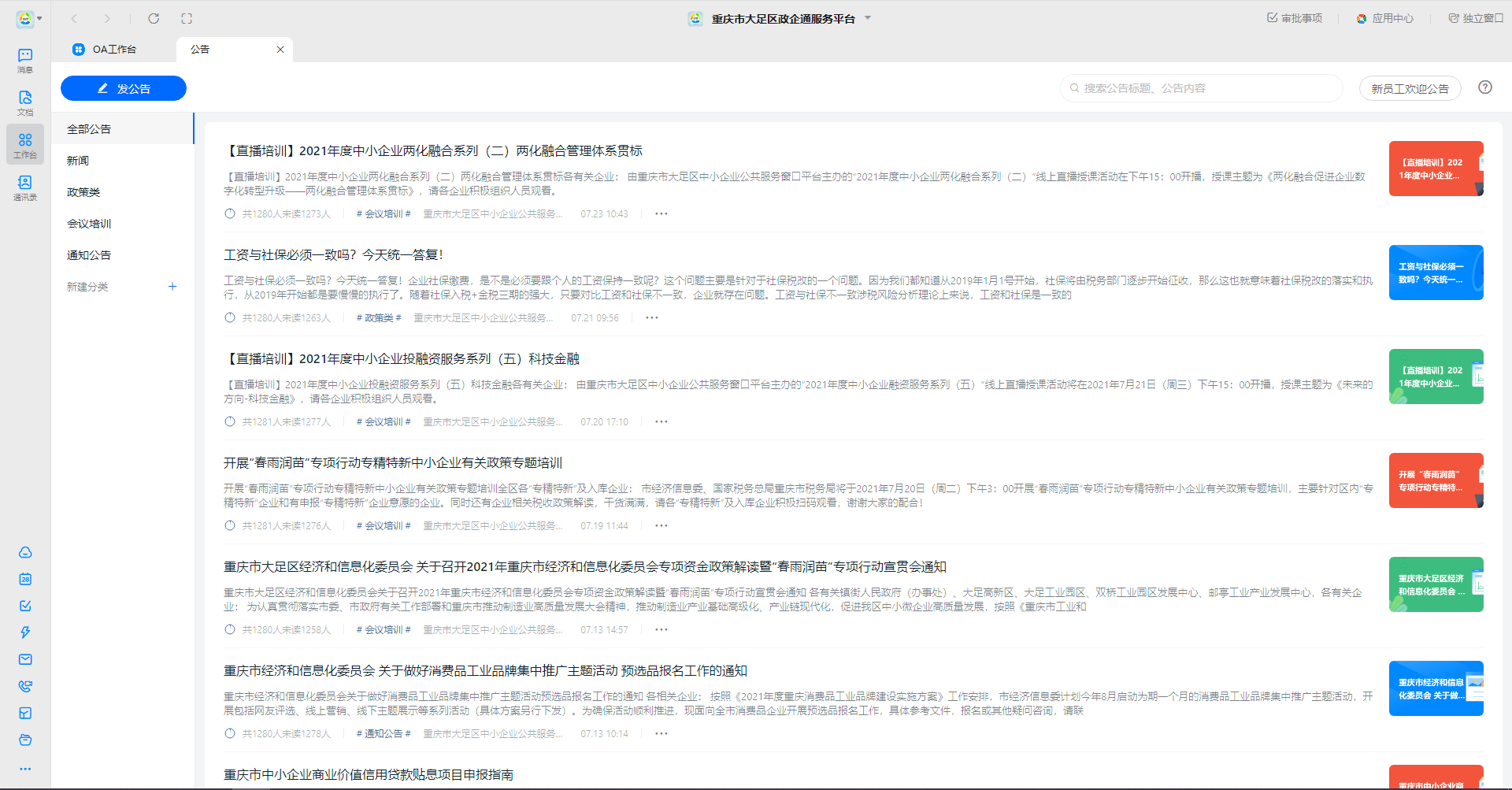
Task: Click 07.23 10:43 timestamp text
Action: 604,213
